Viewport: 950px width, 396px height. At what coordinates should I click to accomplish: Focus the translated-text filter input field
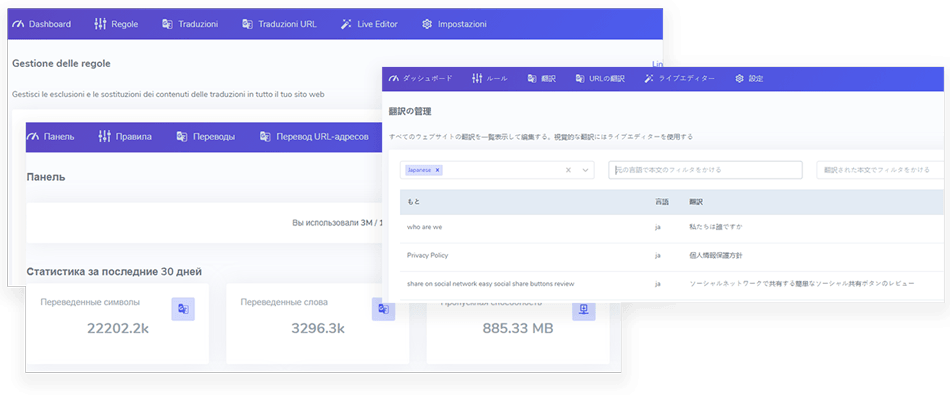[x=883, y=170]
